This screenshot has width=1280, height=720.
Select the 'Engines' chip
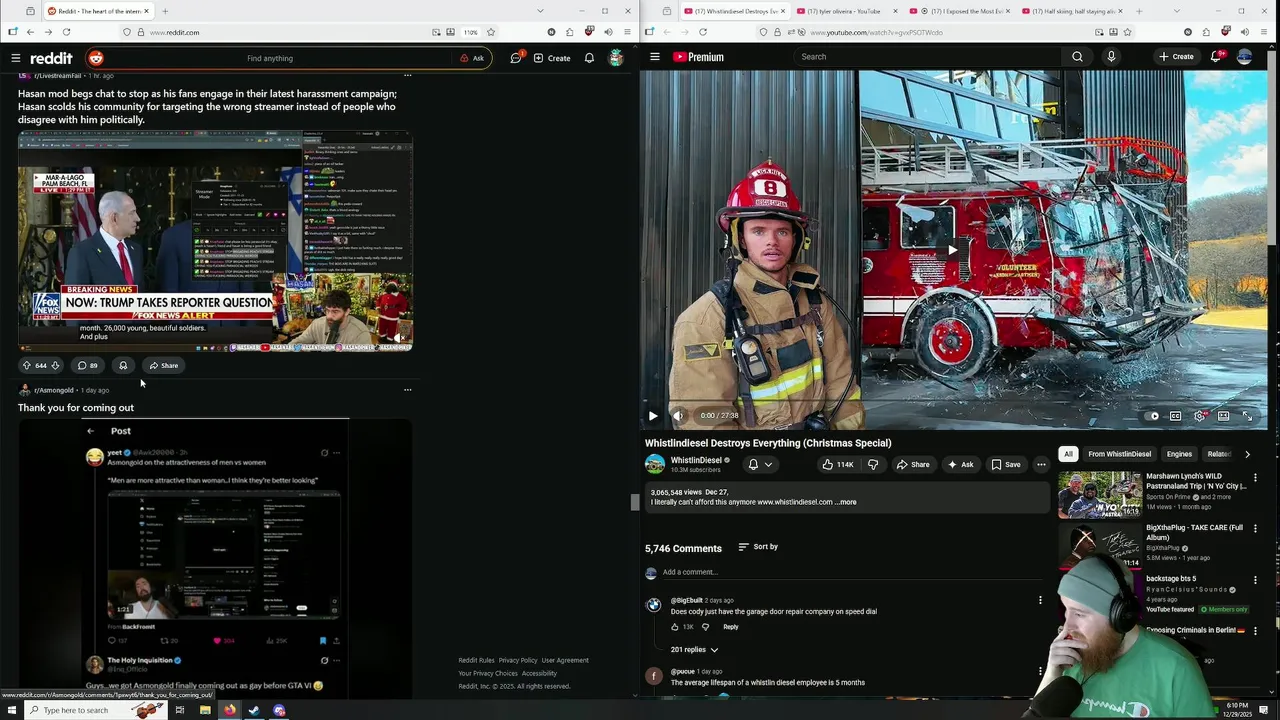(1179, 454)
